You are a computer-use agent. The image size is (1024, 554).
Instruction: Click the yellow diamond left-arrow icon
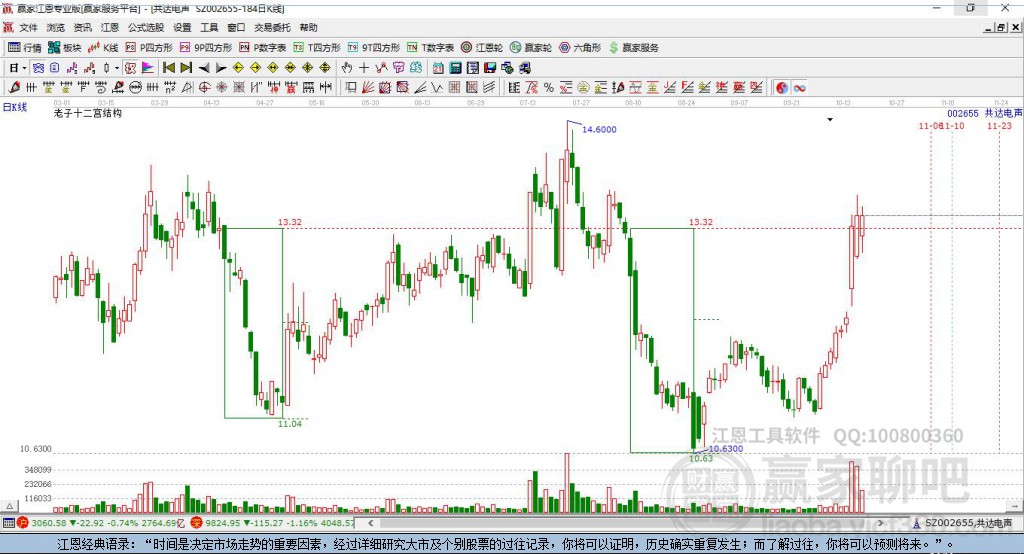(x=238, y=68)
